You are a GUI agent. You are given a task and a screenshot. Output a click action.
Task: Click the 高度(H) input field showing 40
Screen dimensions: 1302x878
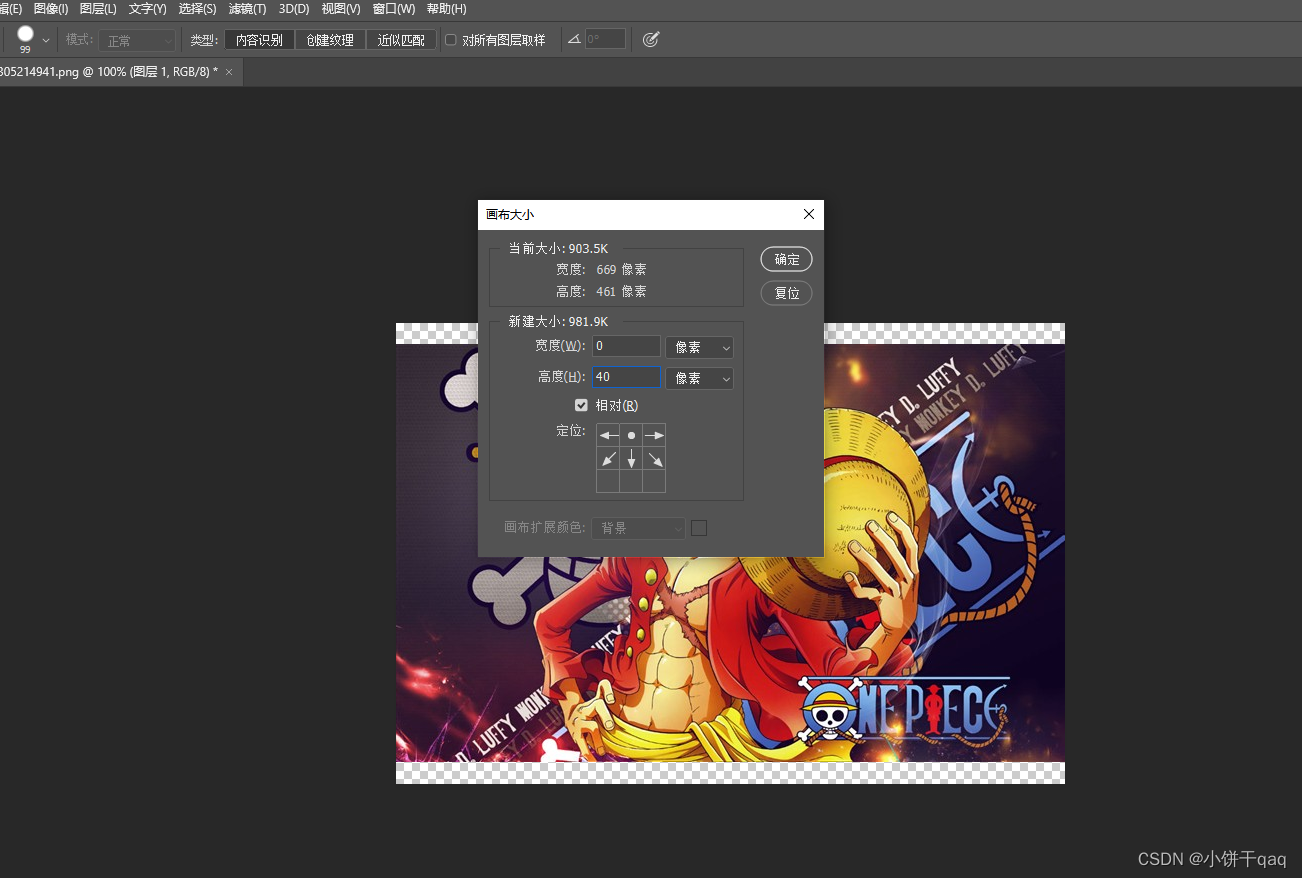(x=626, y=377)
